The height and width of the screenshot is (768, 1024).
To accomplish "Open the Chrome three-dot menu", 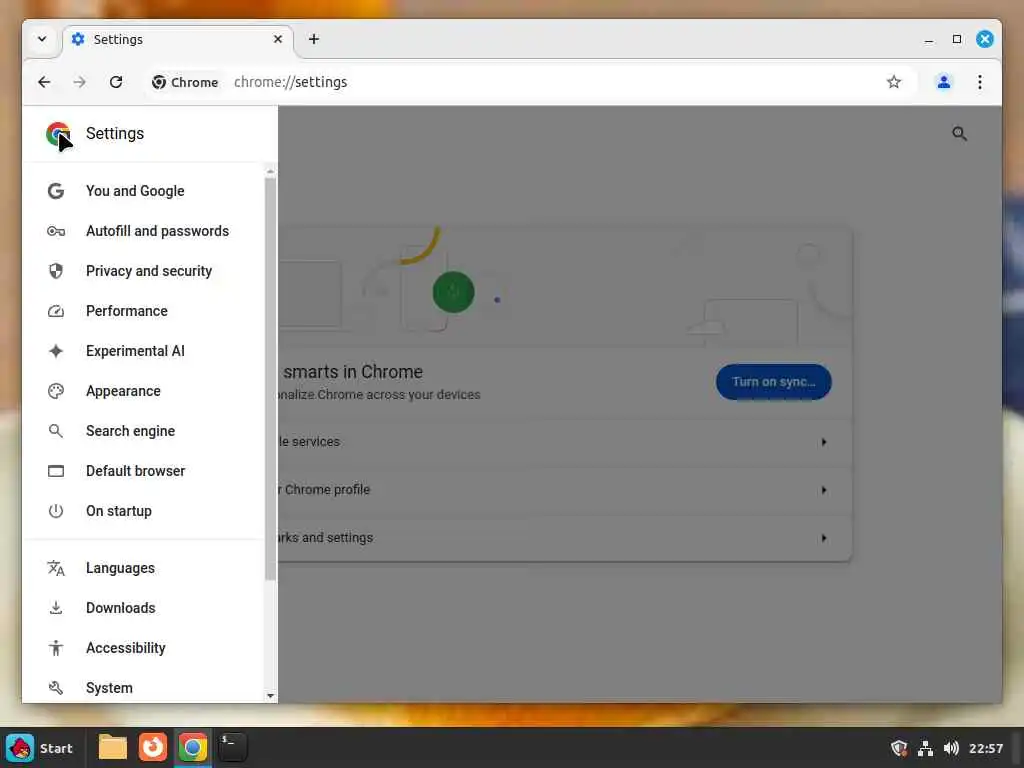I will [x=979, y=82].
